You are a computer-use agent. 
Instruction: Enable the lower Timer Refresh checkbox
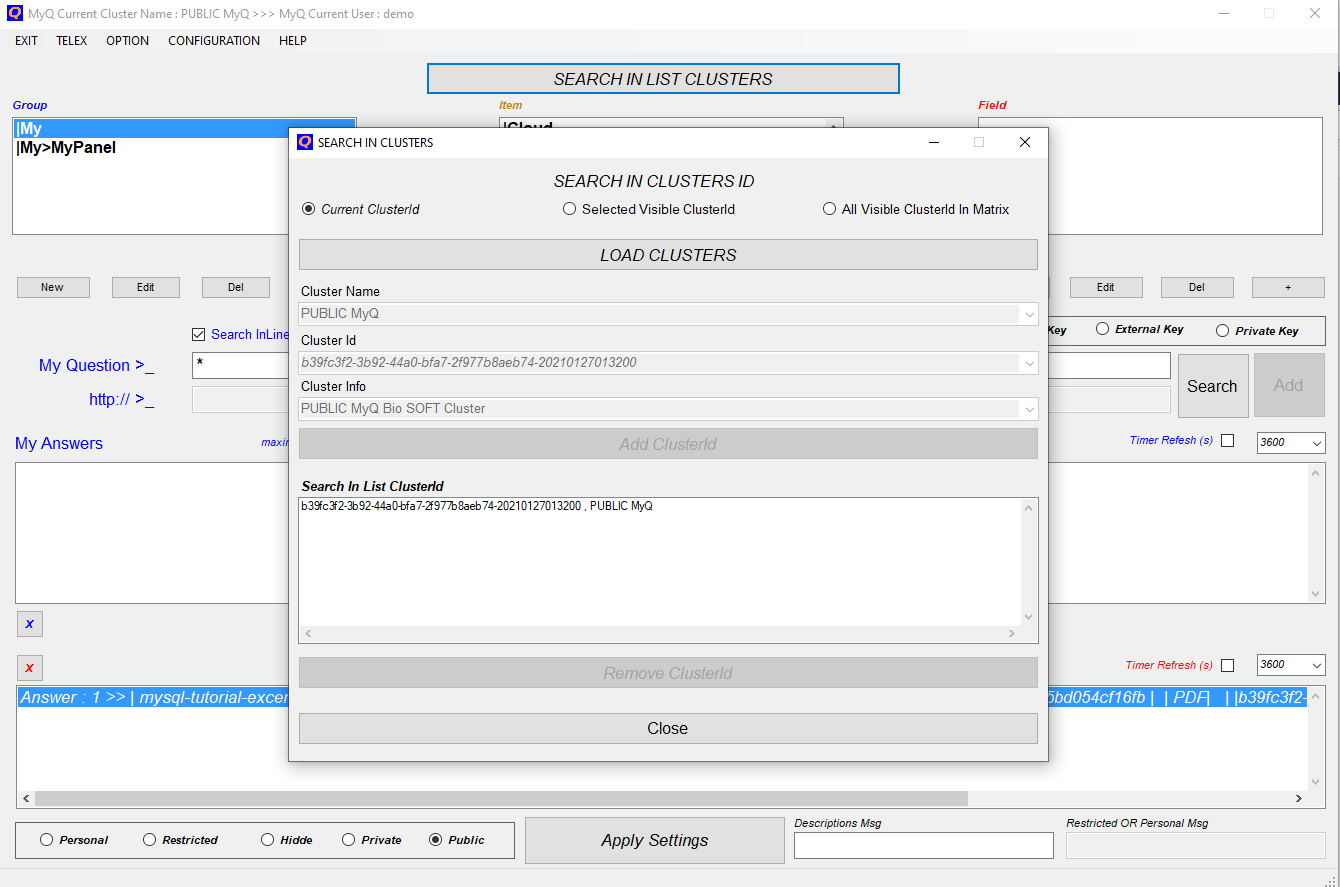click(1228, 666)
